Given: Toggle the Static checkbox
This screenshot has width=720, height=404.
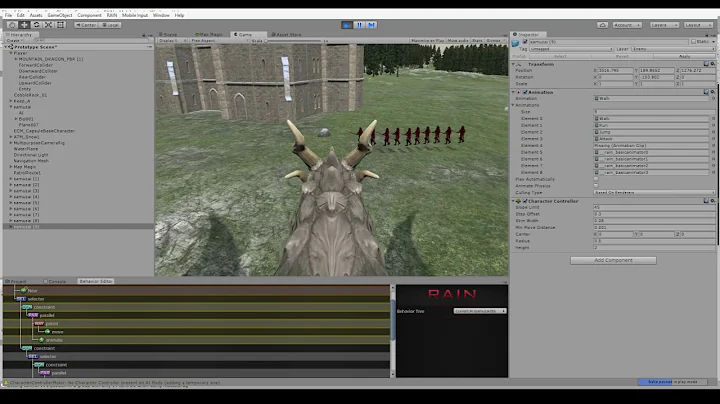Looking at the screenshot, I should (x=693, y=42).
